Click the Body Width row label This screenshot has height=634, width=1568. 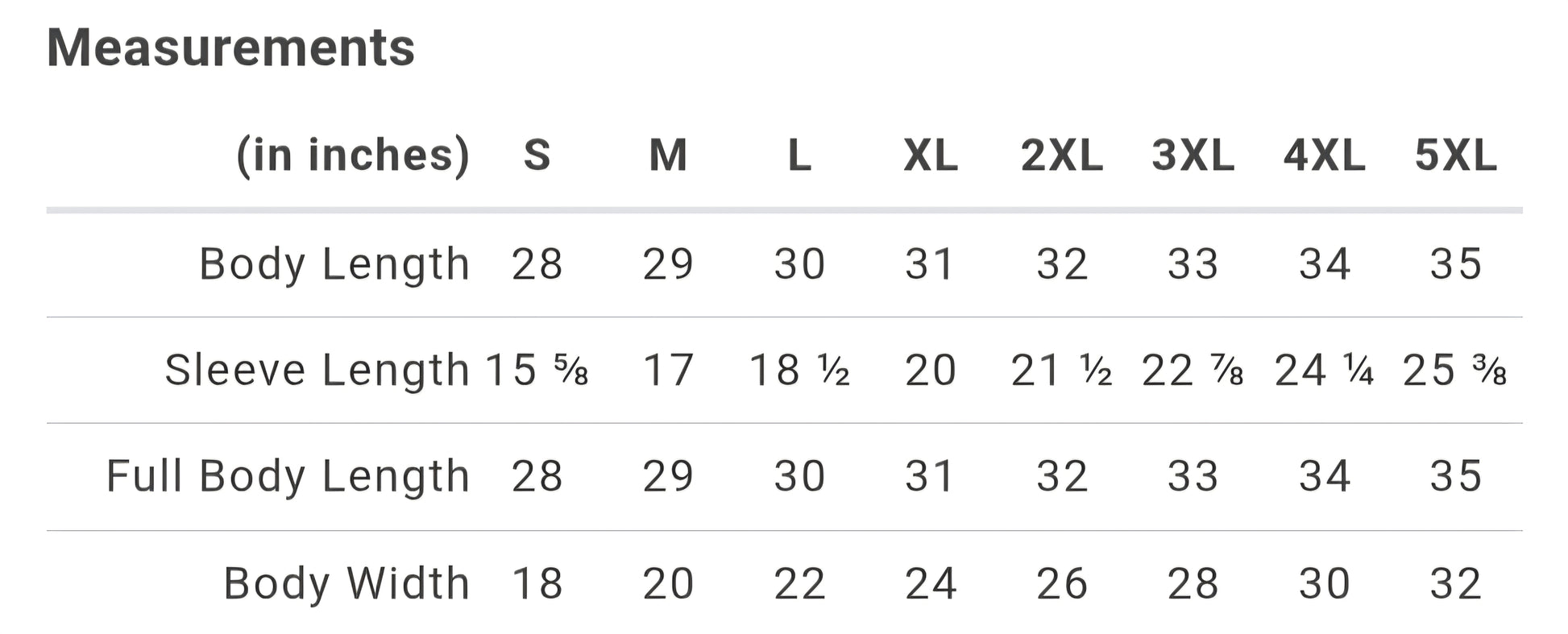pyautogui.click(x=346, y=583)
